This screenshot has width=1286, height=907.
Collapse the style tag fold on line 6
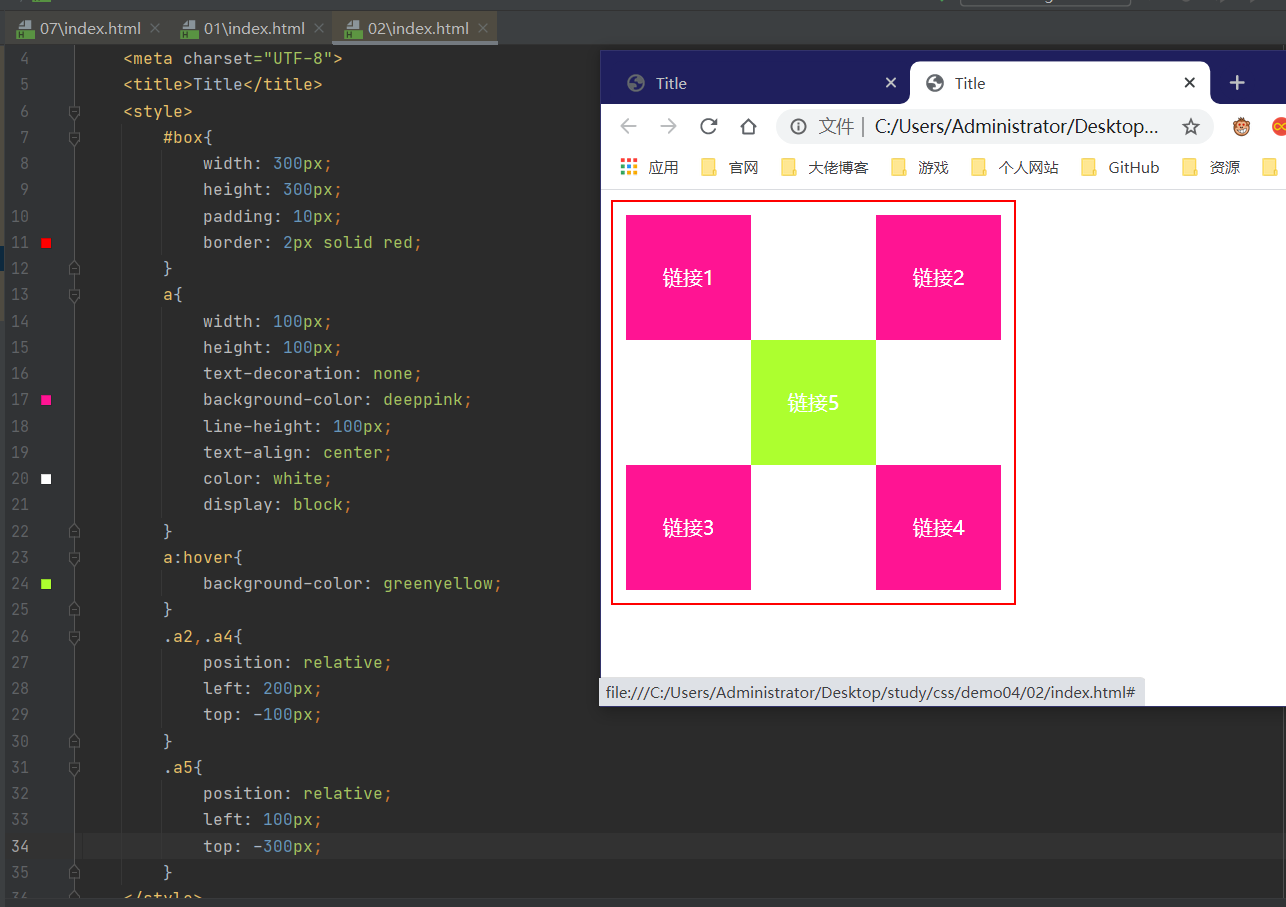click(x=74, y=111)
